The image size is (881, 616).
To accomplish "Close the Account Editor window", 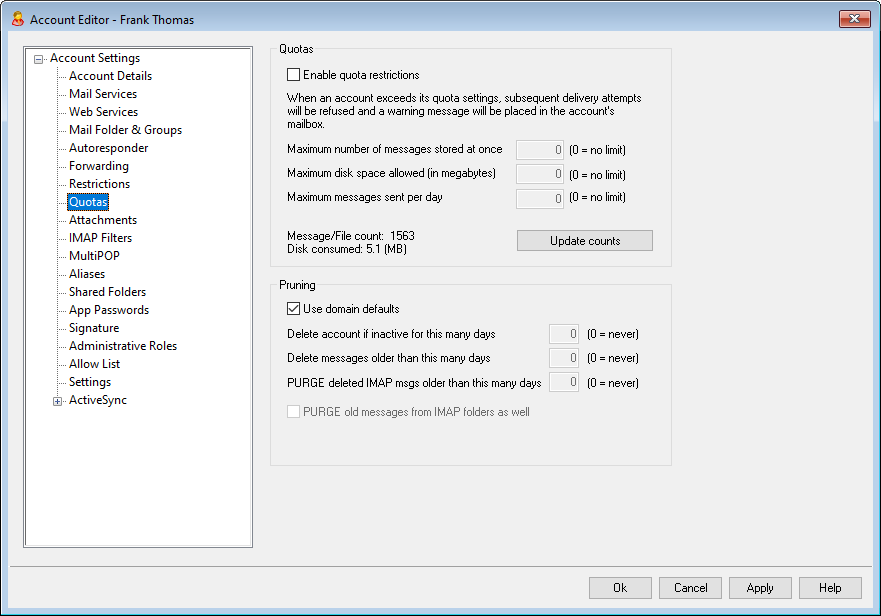I will point(853,19).
